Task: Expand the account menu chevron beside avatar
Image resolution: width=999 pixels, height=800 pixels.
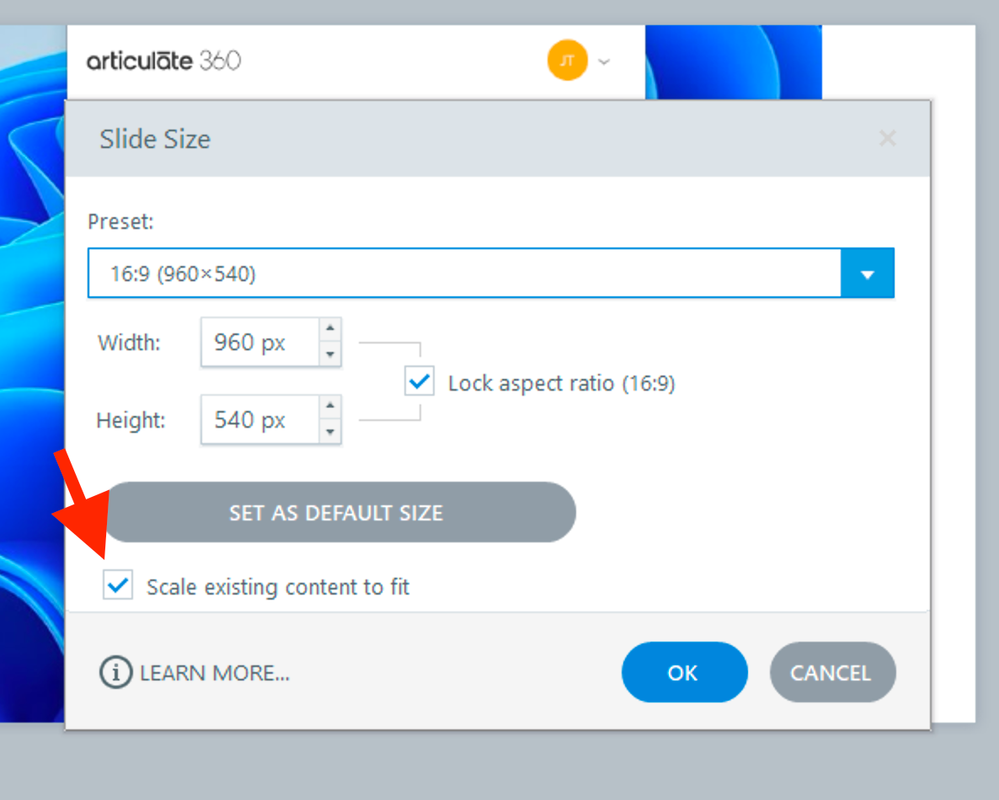Action: coord(604,62)
